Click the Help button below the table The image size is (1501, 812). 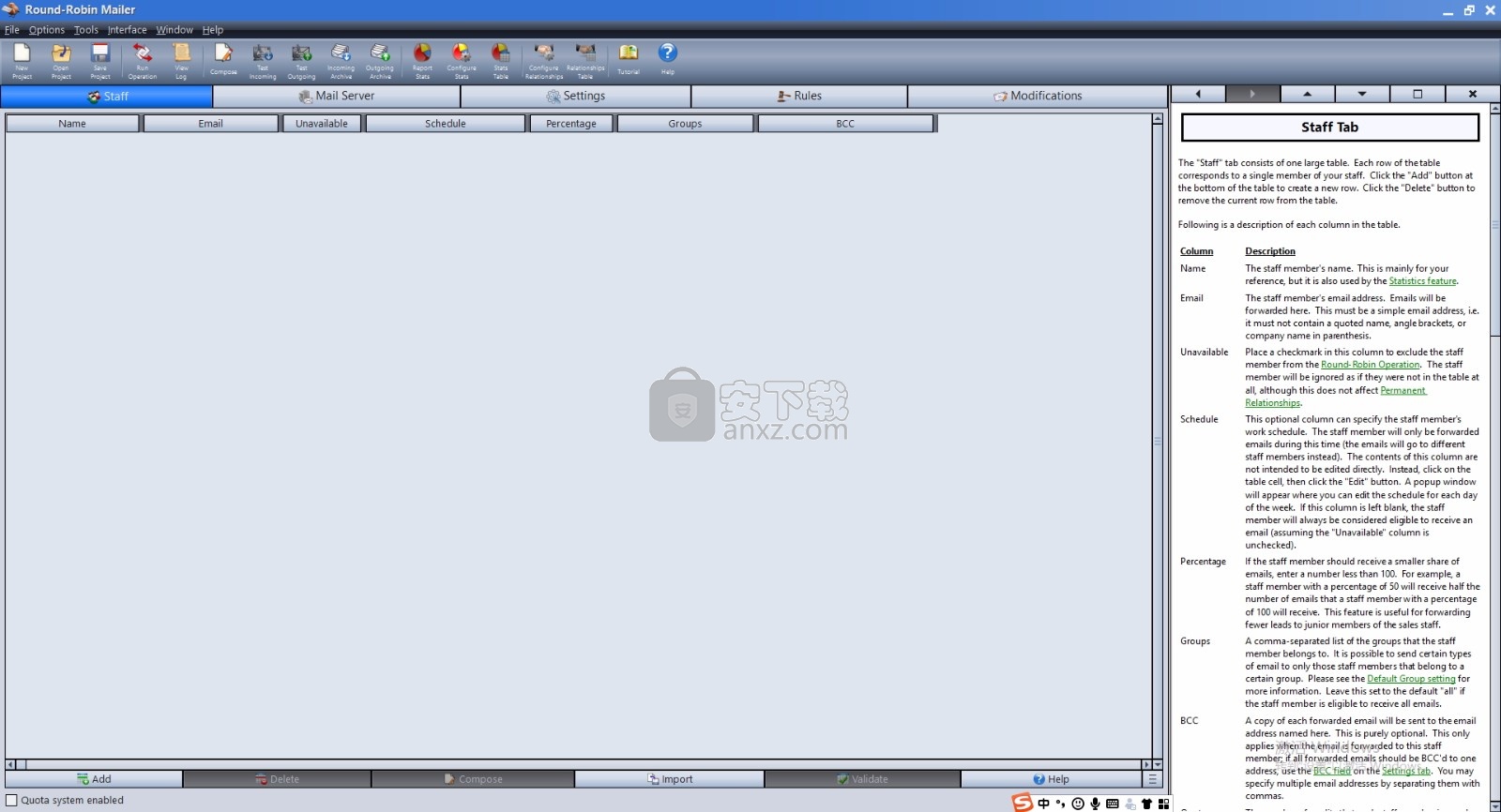[x=1051, y=779]
